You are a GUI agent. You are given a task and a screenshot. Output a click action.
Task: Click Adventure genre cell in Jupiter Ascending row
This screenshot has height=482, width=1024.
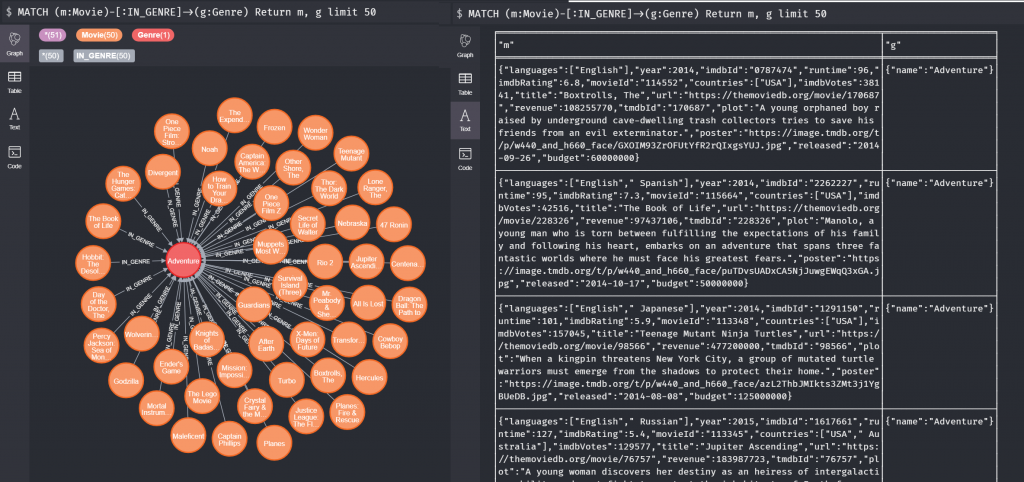939,445
